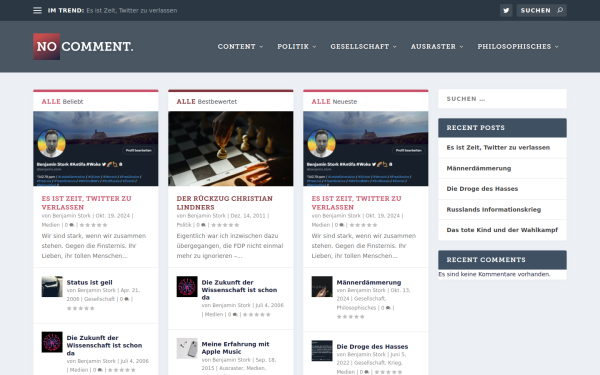Open ES IST ZEIT headline in Beliebt column

[x=86, y=203]
